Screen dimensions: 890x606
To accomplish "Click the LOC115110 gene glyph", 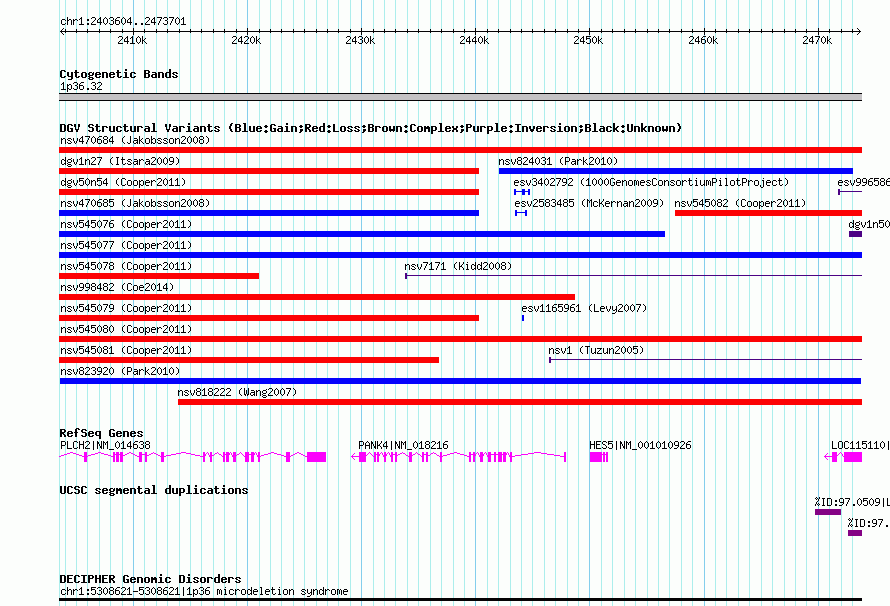I will [x=843, y=457].
